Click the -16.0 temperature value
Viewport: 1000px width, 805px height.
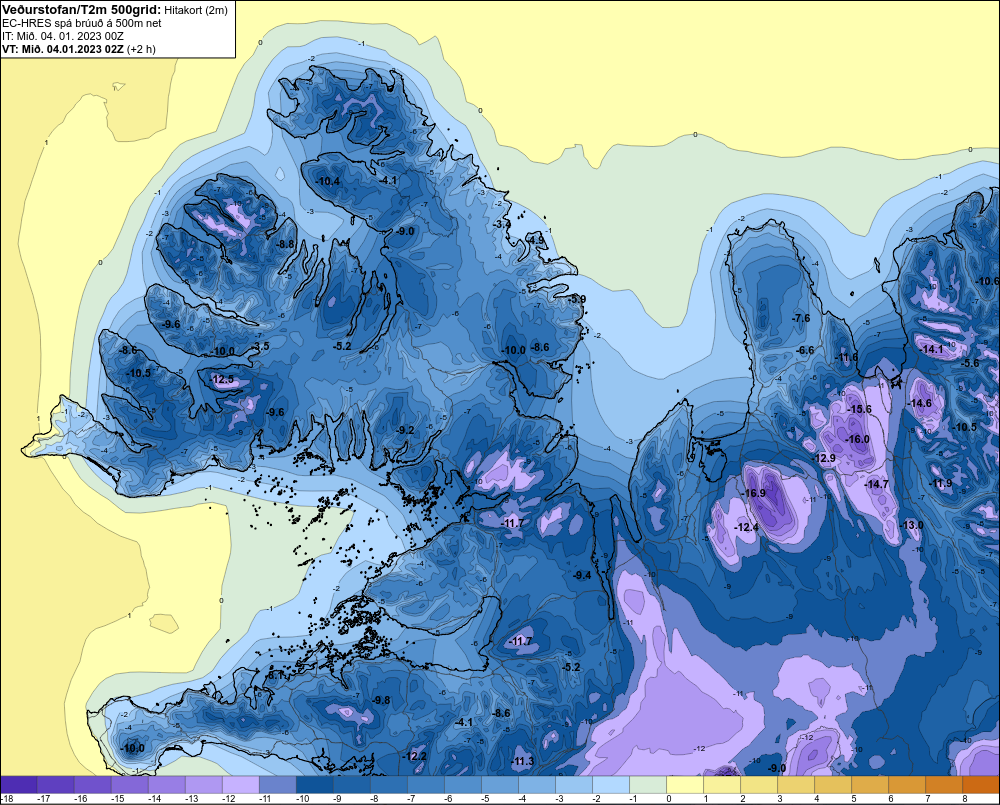pos(857,439)
